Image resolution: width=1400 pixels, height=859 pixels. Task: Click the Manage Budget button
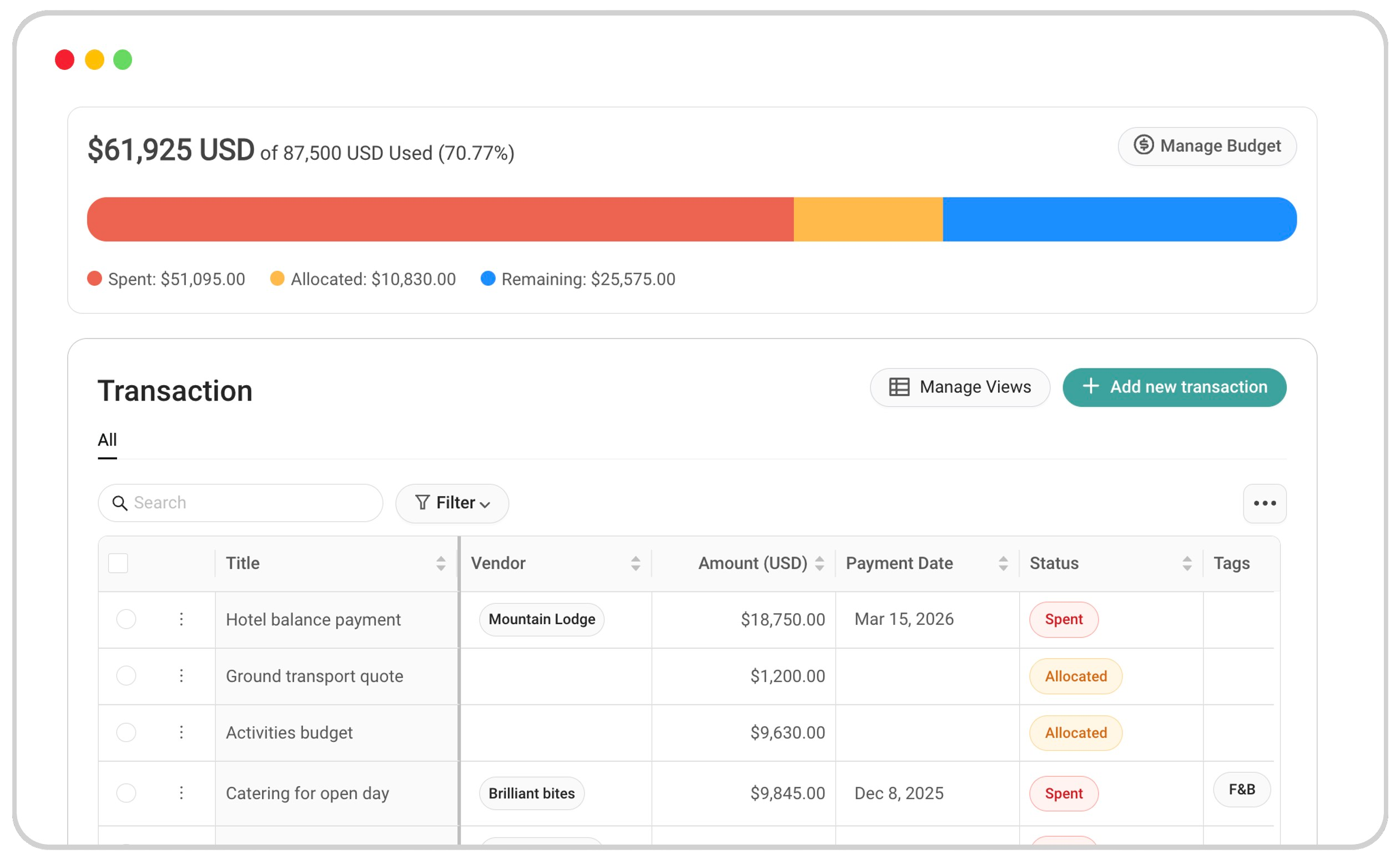[1207, 146]
